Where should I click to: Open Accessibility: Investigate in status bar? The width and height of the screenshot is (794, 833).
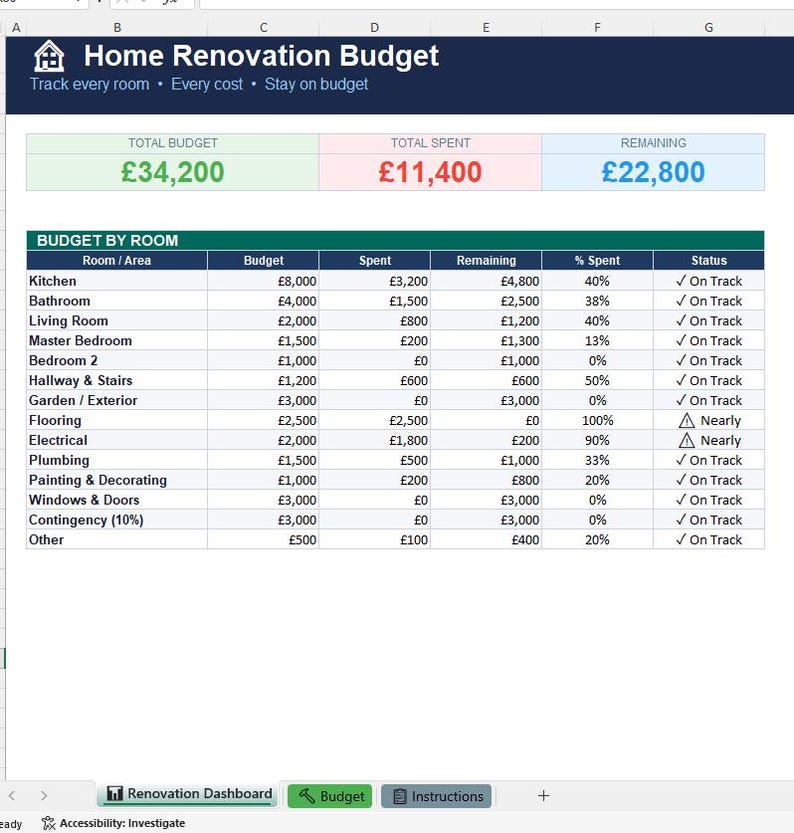coord(114,823)
